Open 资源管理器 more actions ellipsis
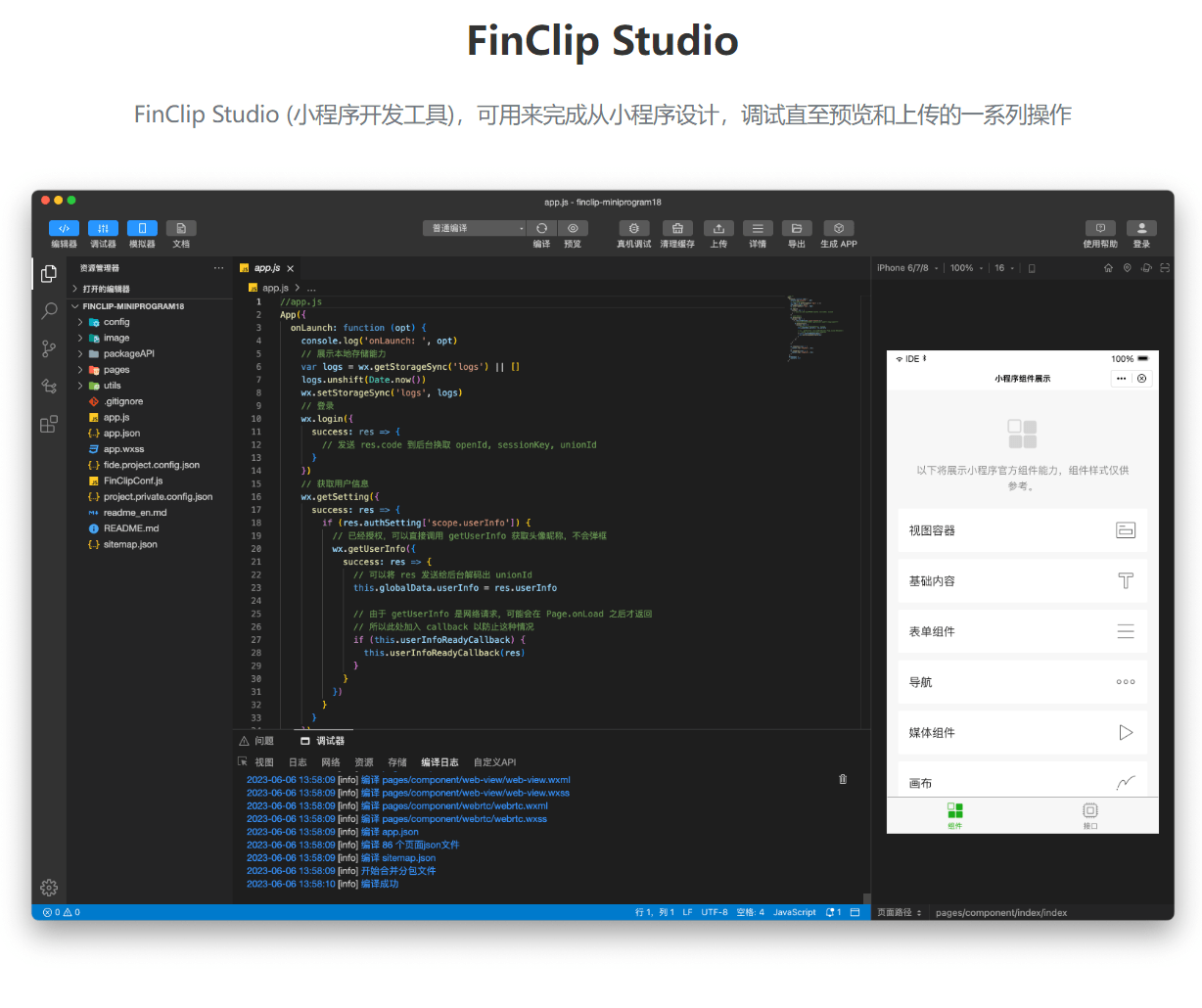 click(218, 268)
